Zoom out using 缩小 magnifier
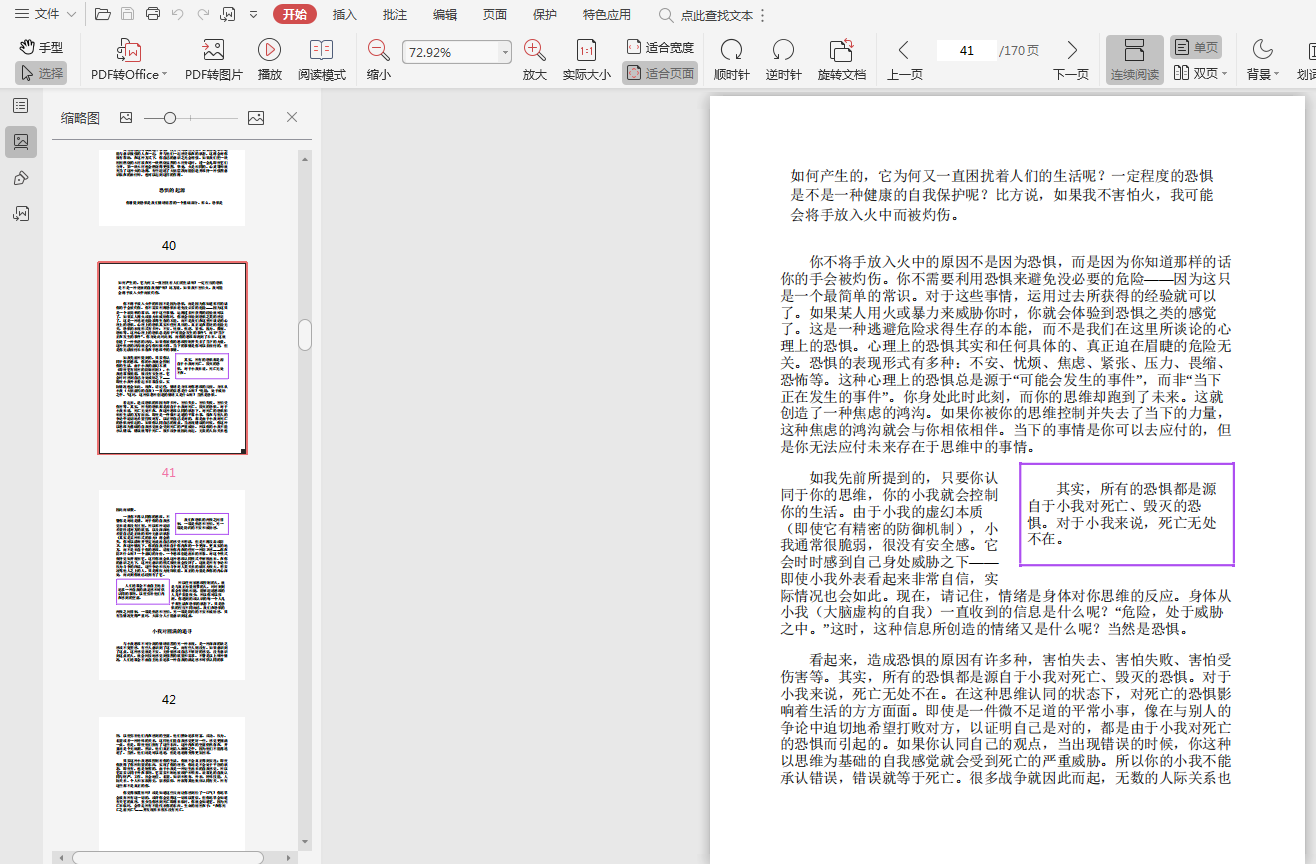Image resolution: width=1316 pixels, height=864 pixels. pos(379,50)
